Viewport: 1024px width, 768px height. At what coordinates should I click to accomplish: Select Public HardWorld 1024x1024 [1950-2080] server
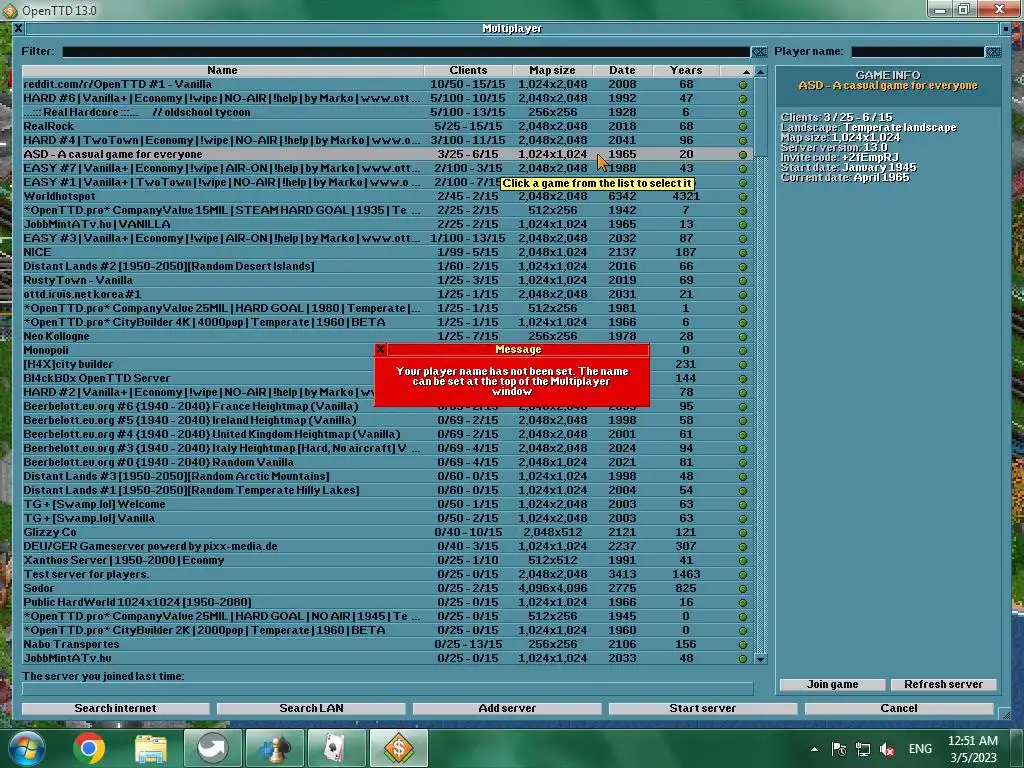(x=387, y=603)
